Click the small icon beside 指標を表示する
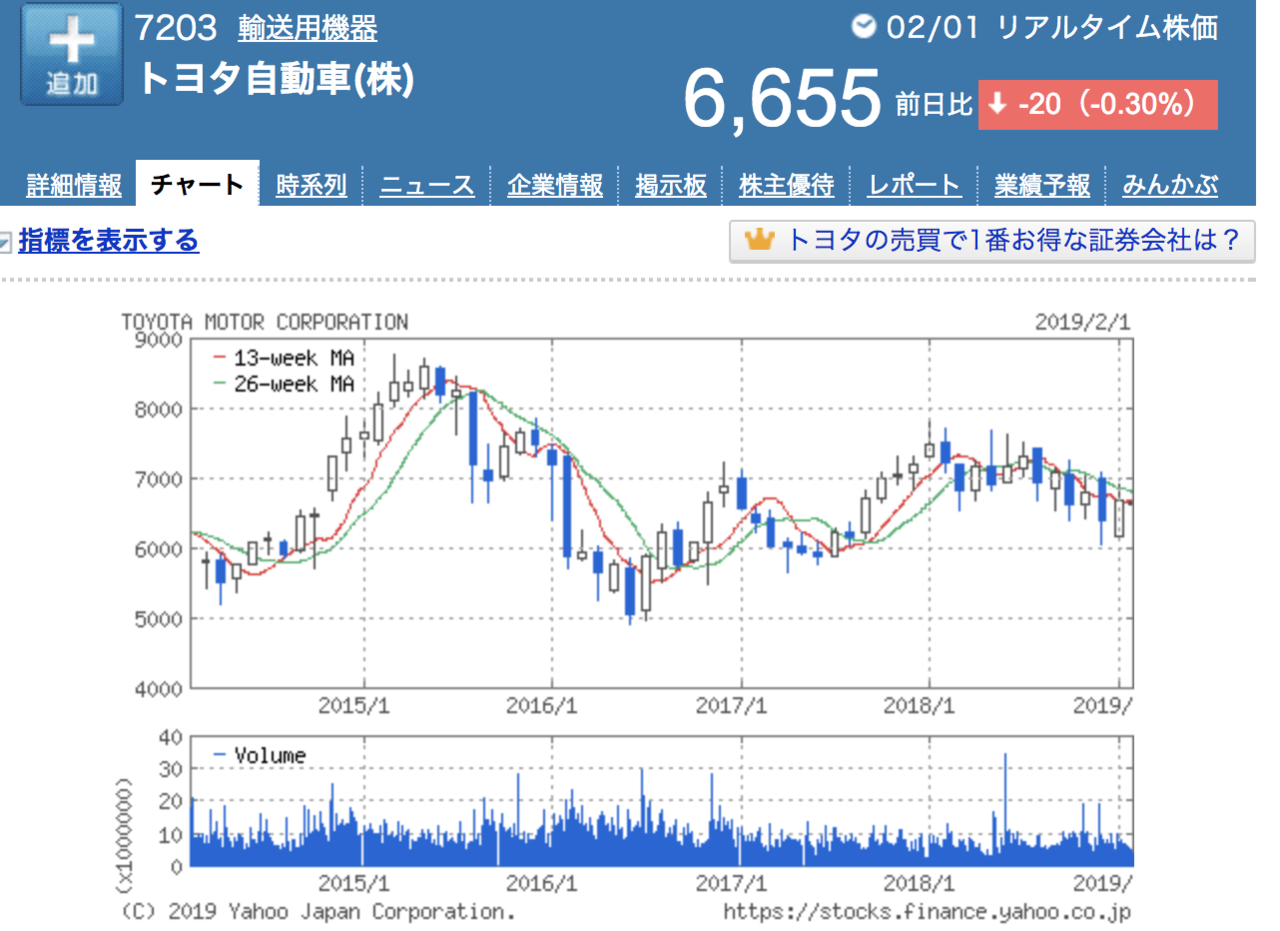This screenshot has height=931, width=1280. click(x=6, y=241)
